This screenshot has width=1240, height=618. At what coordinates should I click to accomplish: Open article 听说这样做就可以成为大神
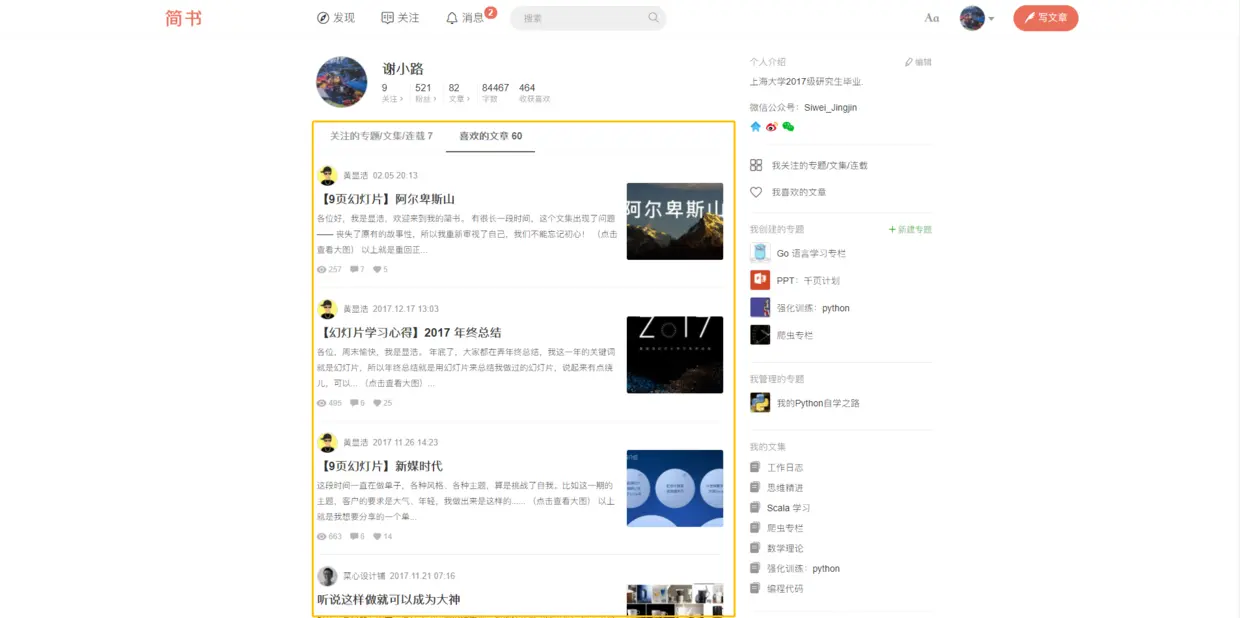click(x=388, y=600)
